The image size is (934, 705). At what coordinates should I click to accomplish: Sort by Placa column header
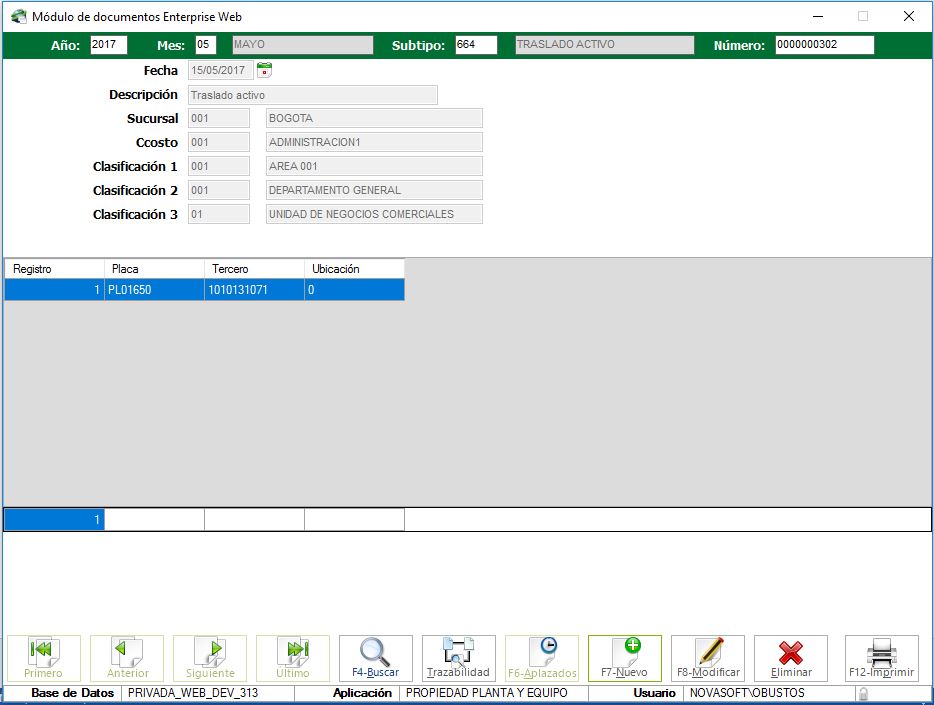pos(154,269)
